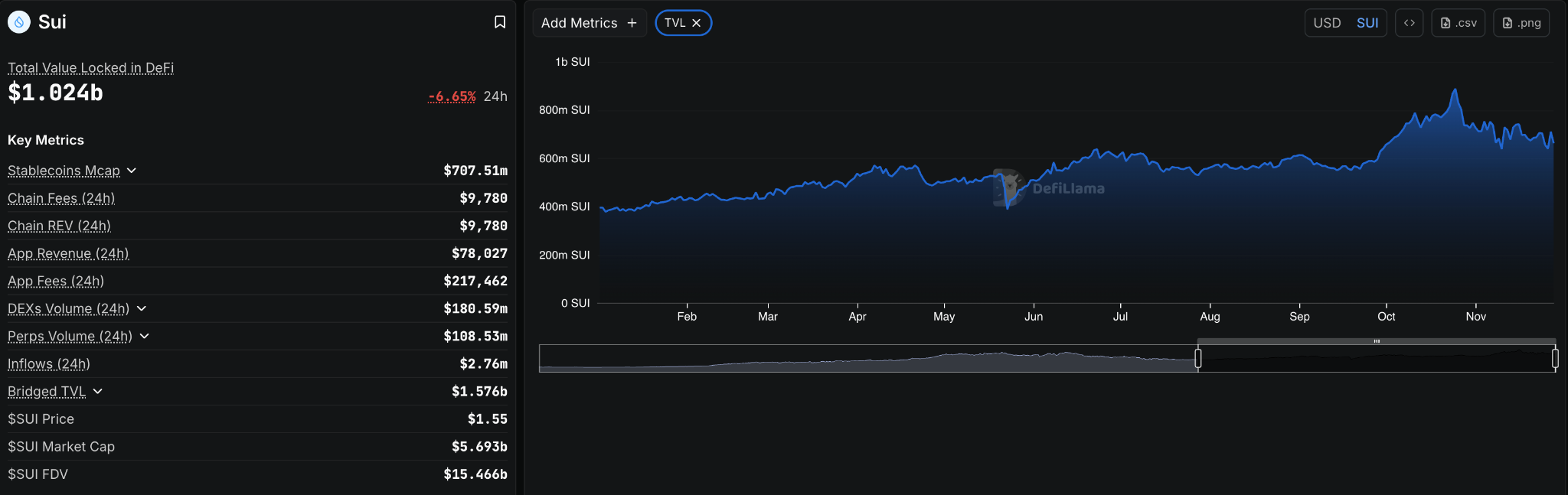
Task: Click the left handle of range slider
Action: 1198,358
